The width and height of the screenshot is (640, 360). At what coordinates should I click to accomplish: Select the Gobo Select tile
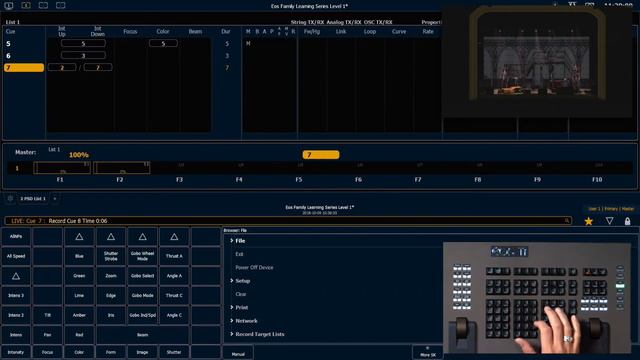tap(142, 276)
